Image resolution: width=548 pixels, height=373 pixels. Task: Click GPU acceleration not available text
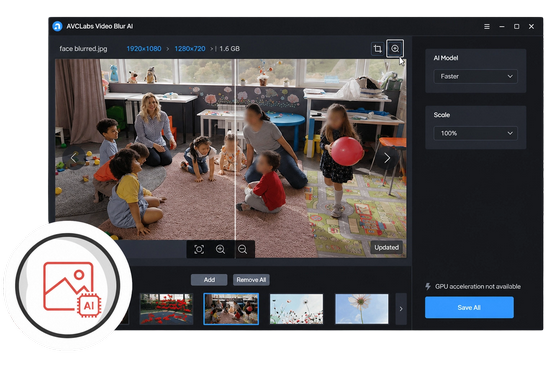pos(478,287)
